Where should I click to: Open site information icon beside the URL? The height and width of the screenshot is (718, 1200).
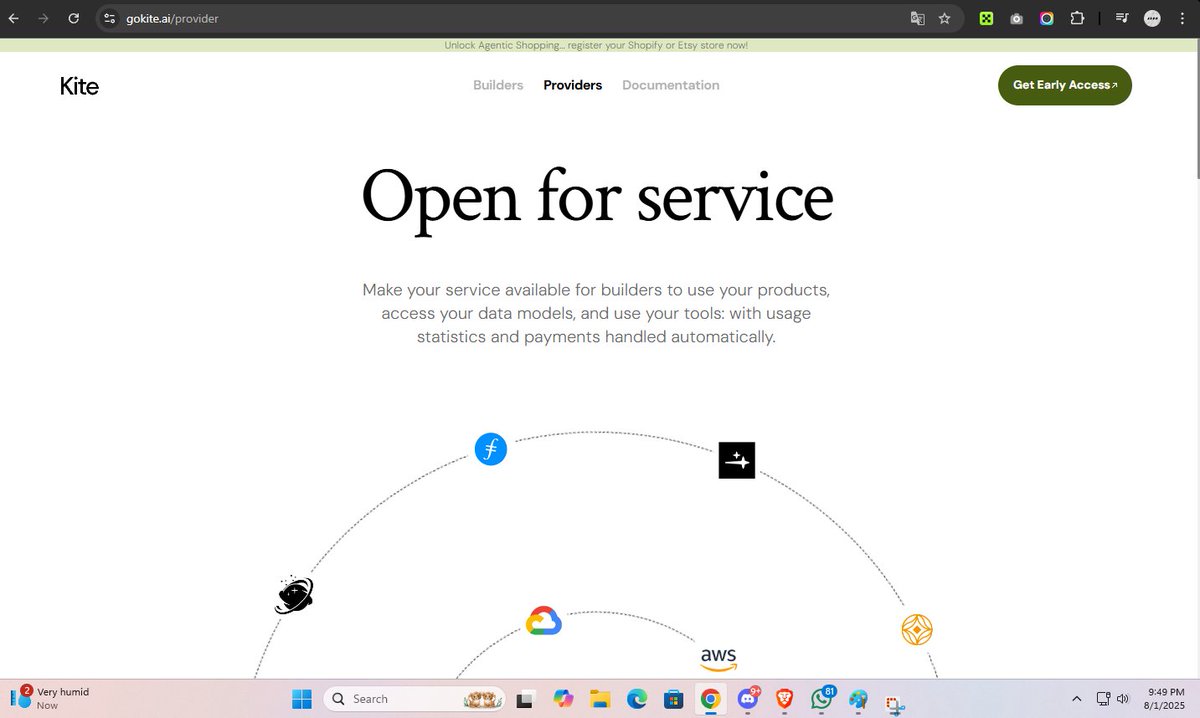tap(110, 18)
